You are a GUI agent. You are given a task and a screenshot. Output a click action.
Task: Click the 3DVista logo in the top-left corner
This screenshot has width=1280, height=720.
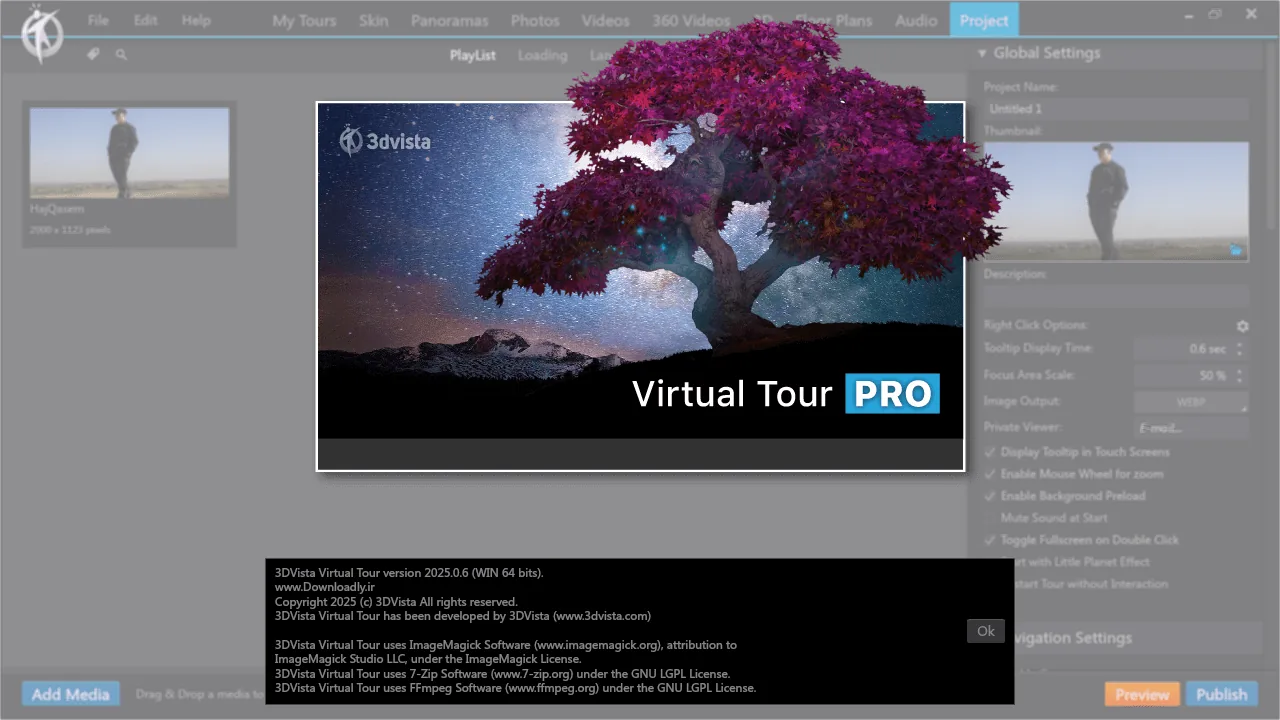42,33
